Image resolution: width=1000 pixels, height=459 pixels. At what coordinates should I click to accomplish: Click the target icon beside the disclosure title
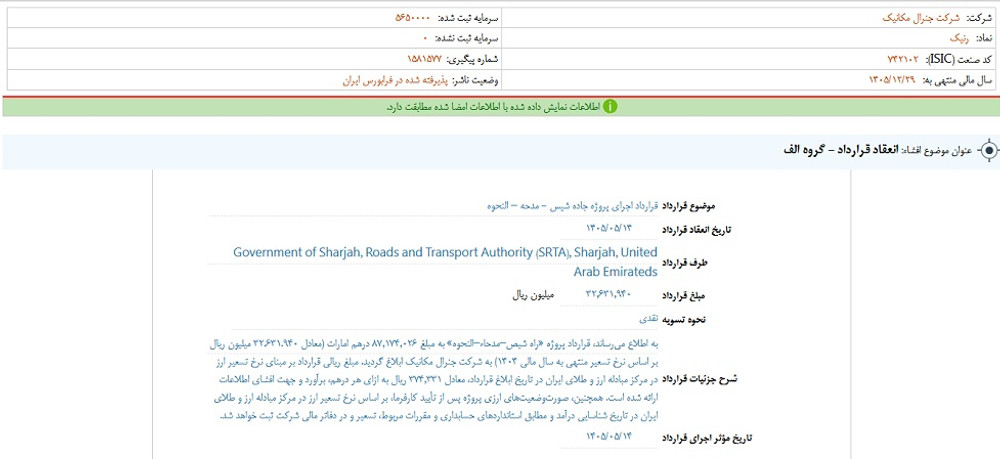989,151
